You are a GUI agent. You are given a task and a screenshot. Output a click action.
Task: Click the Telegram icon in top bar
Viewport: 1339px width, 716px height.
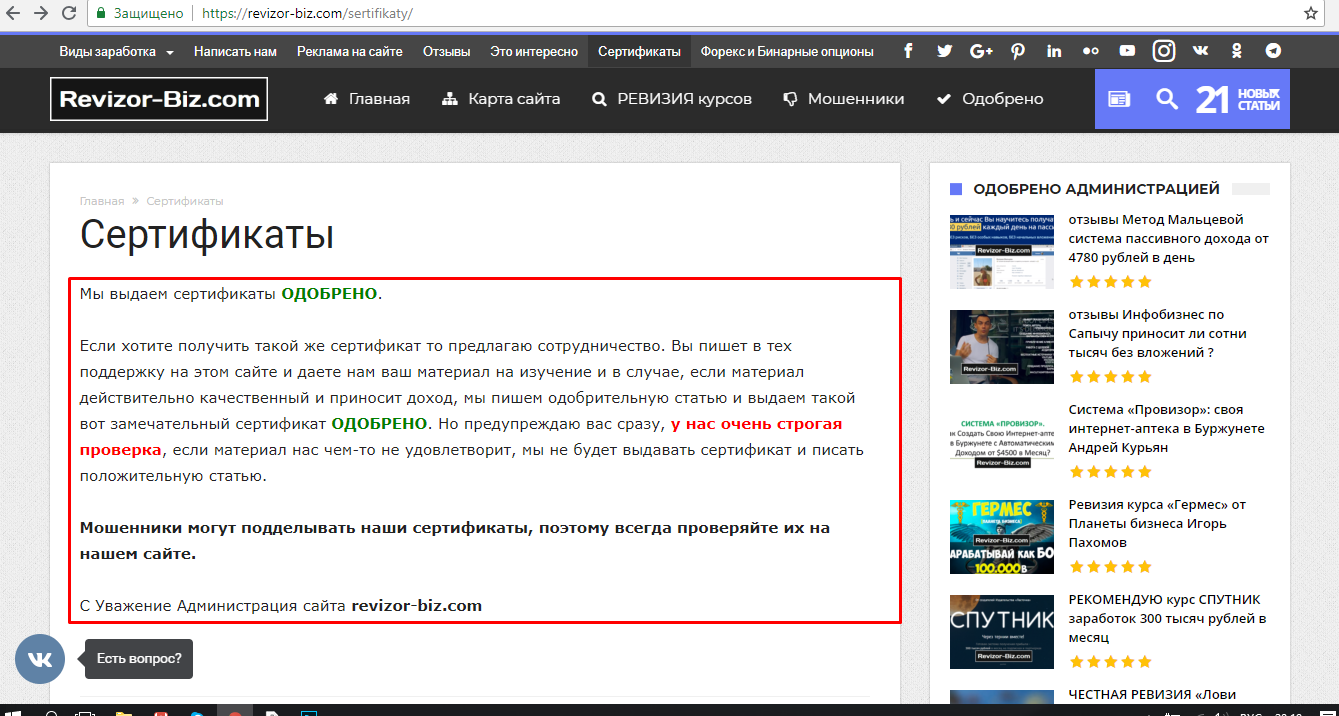point(1273,51)
